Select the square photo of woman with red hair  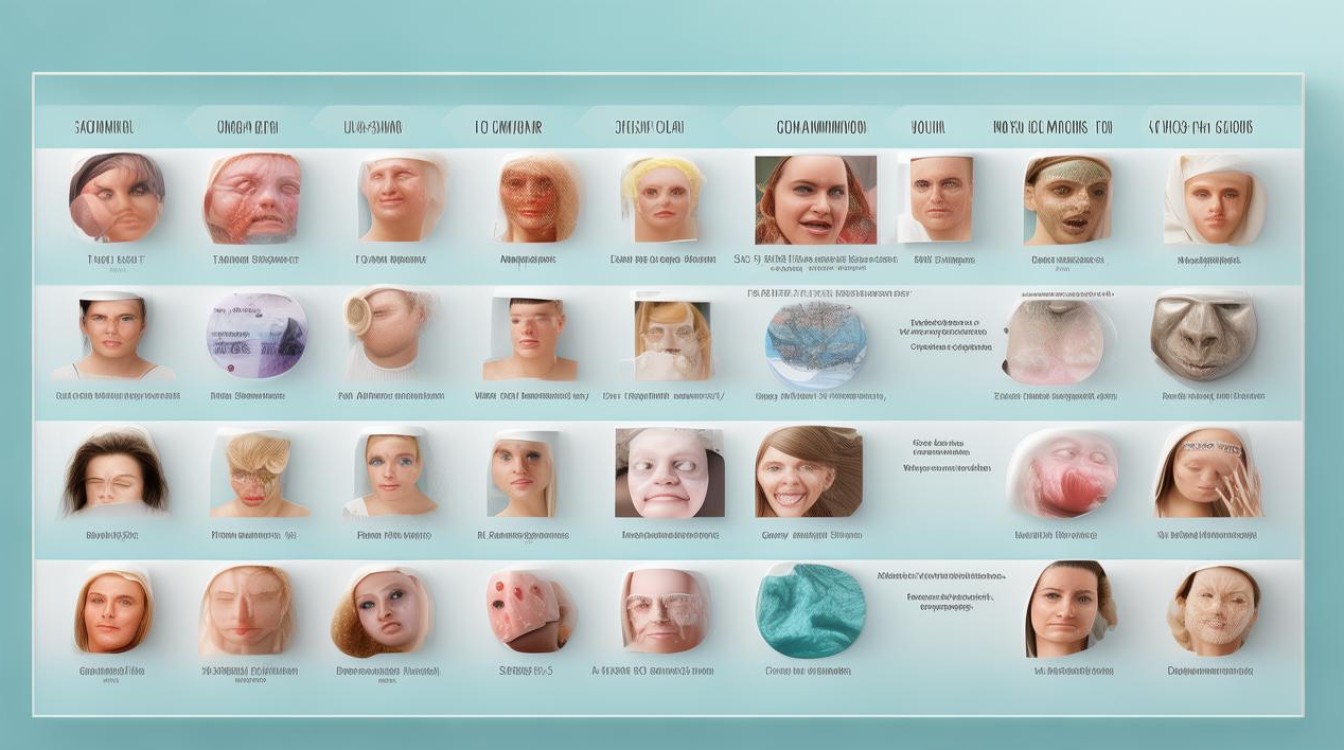[x=815, y=200]
